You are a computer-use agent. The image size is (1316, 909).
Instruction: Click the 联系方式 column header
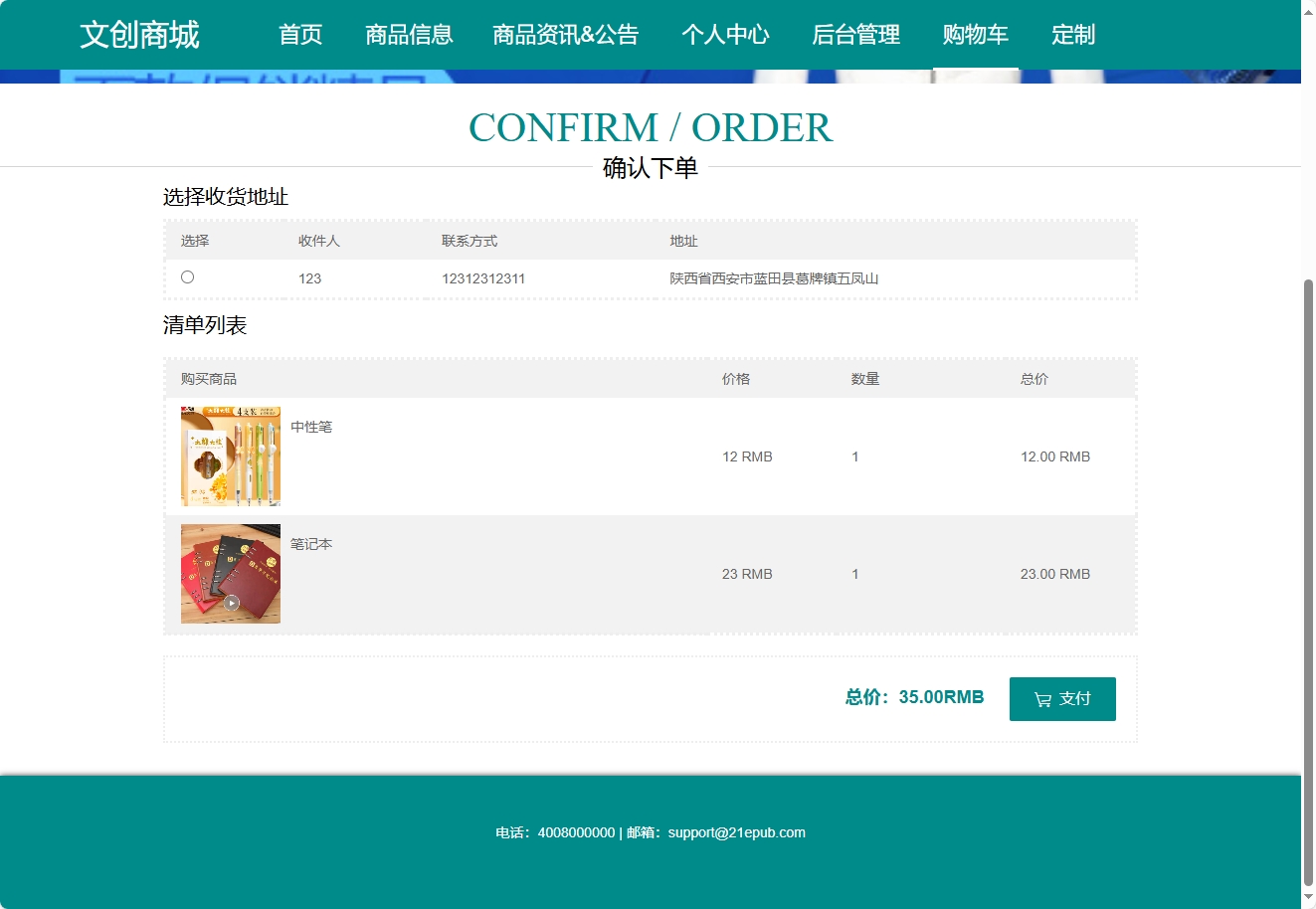click(470, 241)
